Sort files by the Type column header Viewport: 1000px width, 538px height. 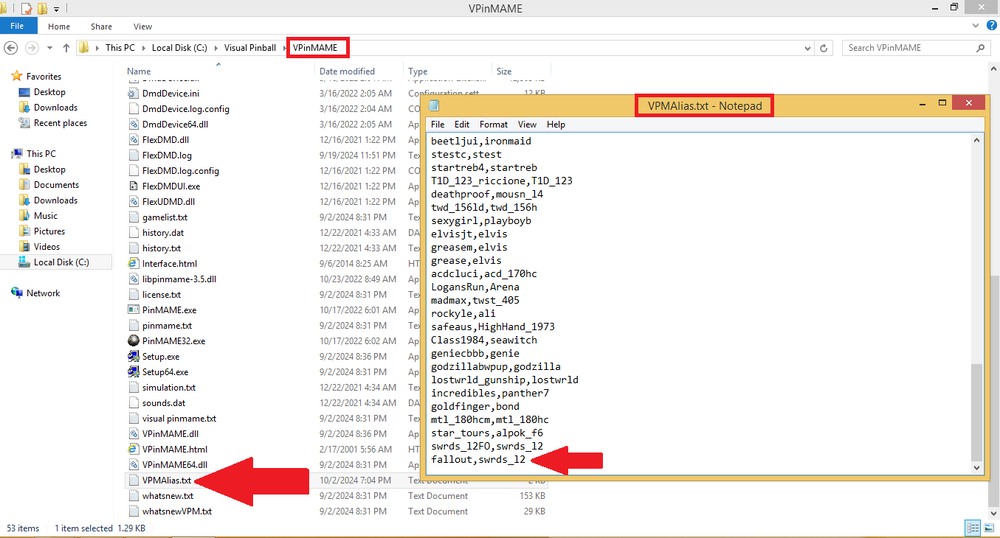[x=418, y=71]
